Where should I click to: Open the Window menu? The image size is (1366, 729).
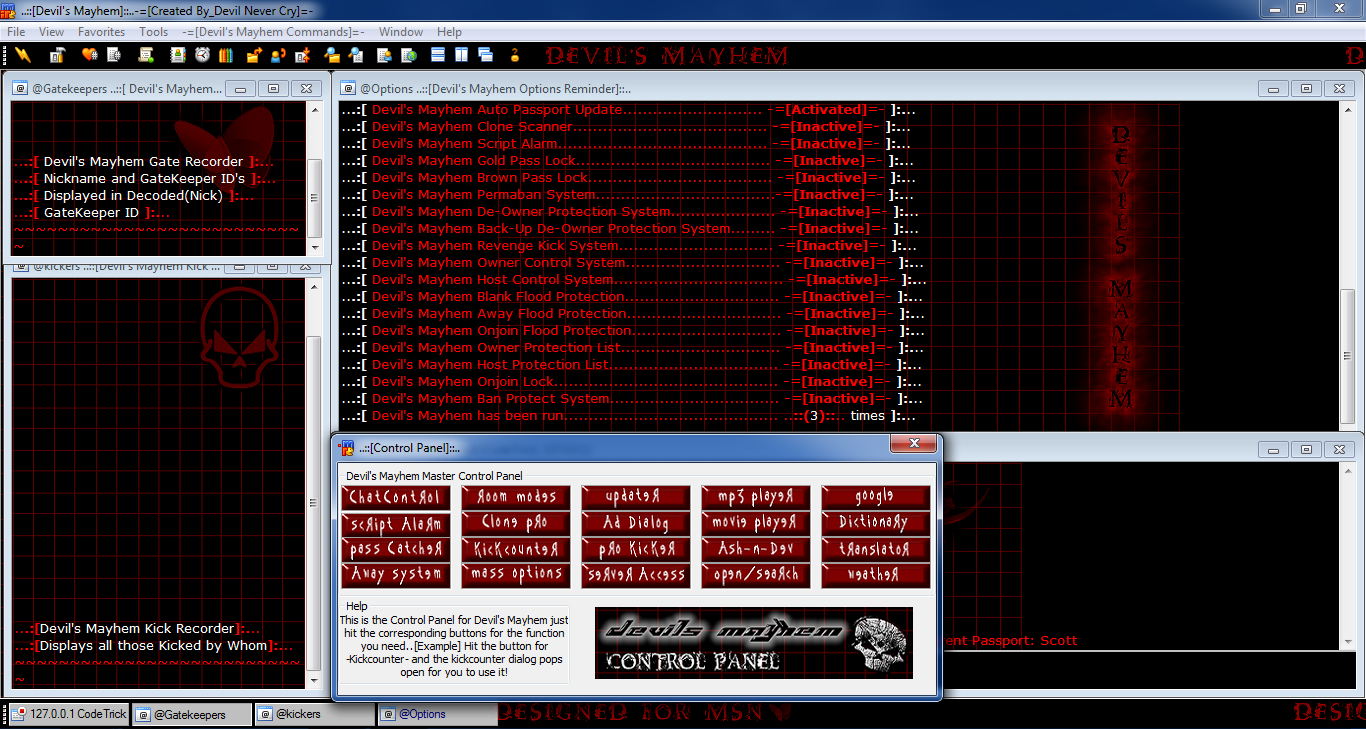coord(401,32)
